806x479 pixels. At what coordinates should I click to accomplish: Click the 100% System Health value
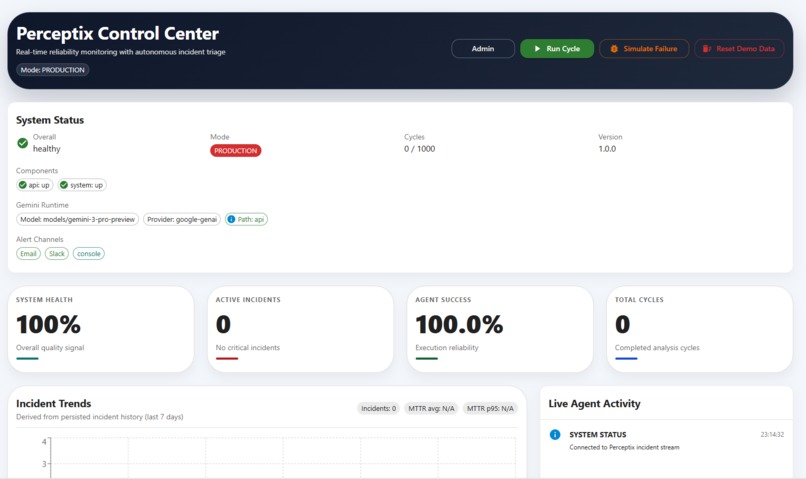[x=48, y=325]
